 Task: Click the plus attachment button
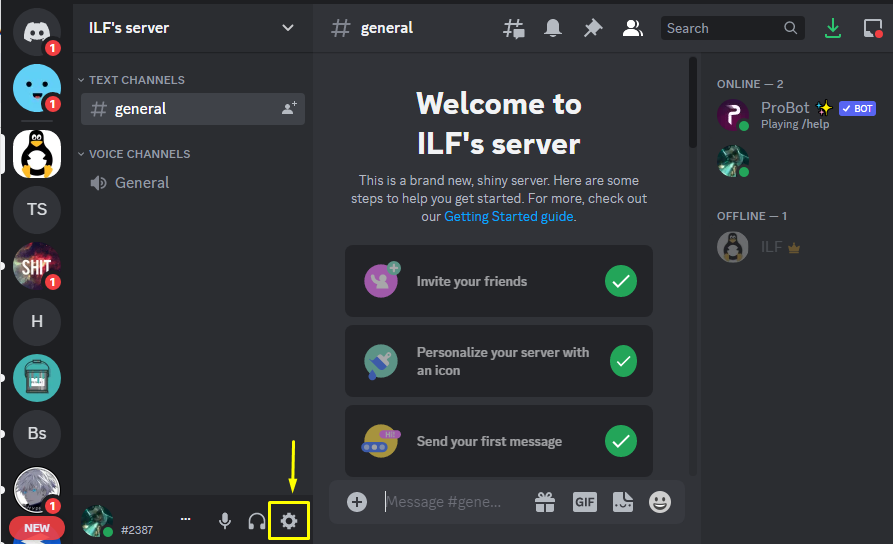pos(357,502)
